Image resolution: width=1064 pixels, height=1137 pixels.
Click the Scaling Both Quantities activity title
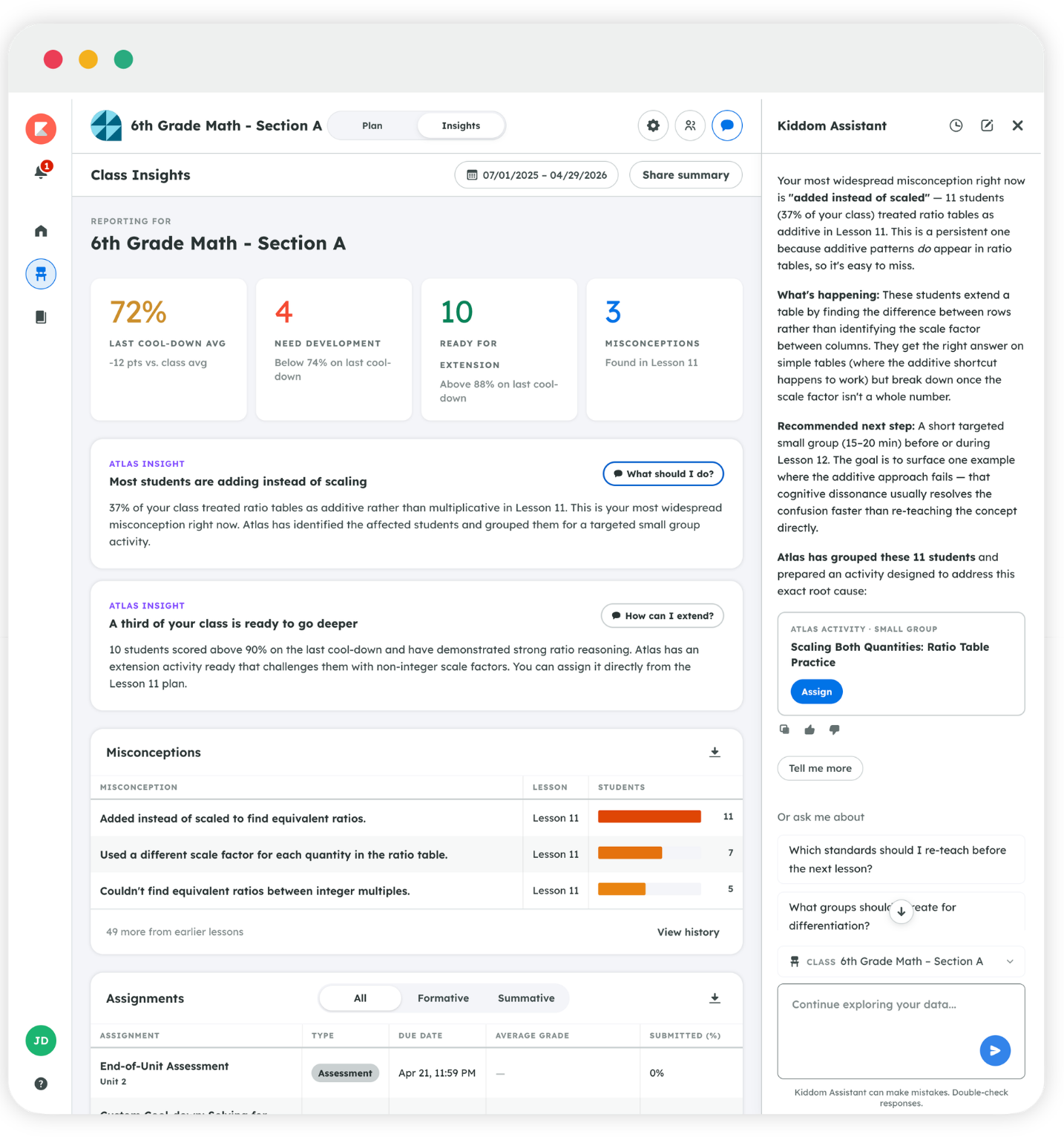coord(890,655)
